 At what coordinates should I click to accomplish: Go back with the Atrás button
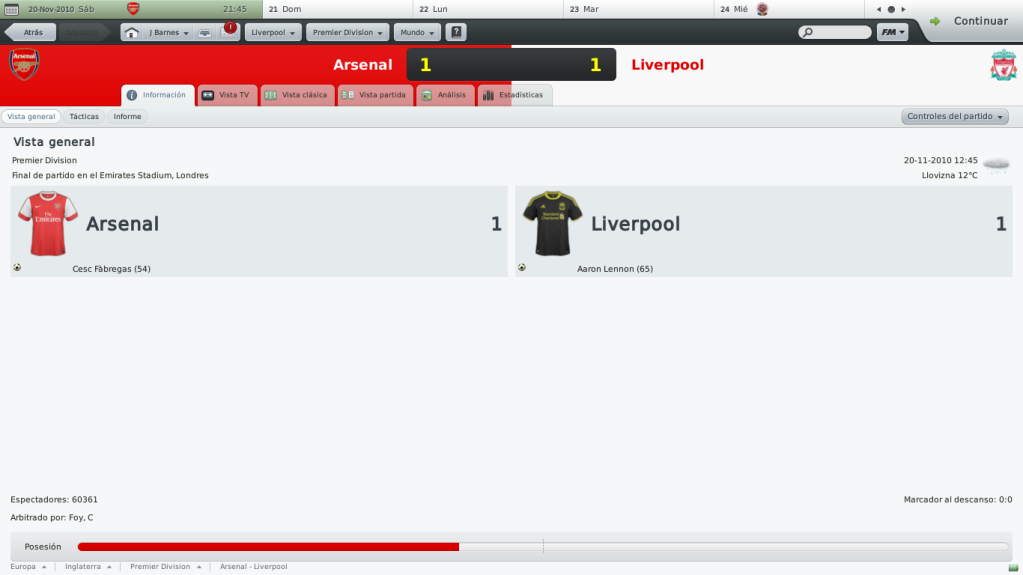coord(30,32)
